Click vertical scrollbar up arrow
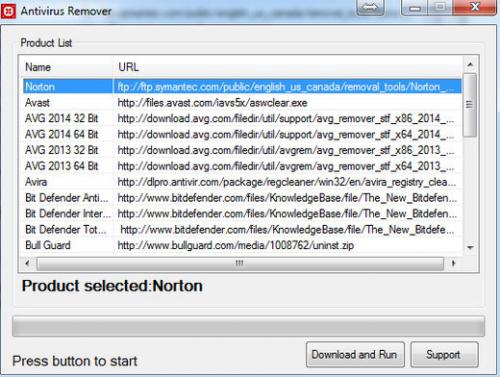The width and height of the screenshot is (500, 377). click(x=470, y=65)
